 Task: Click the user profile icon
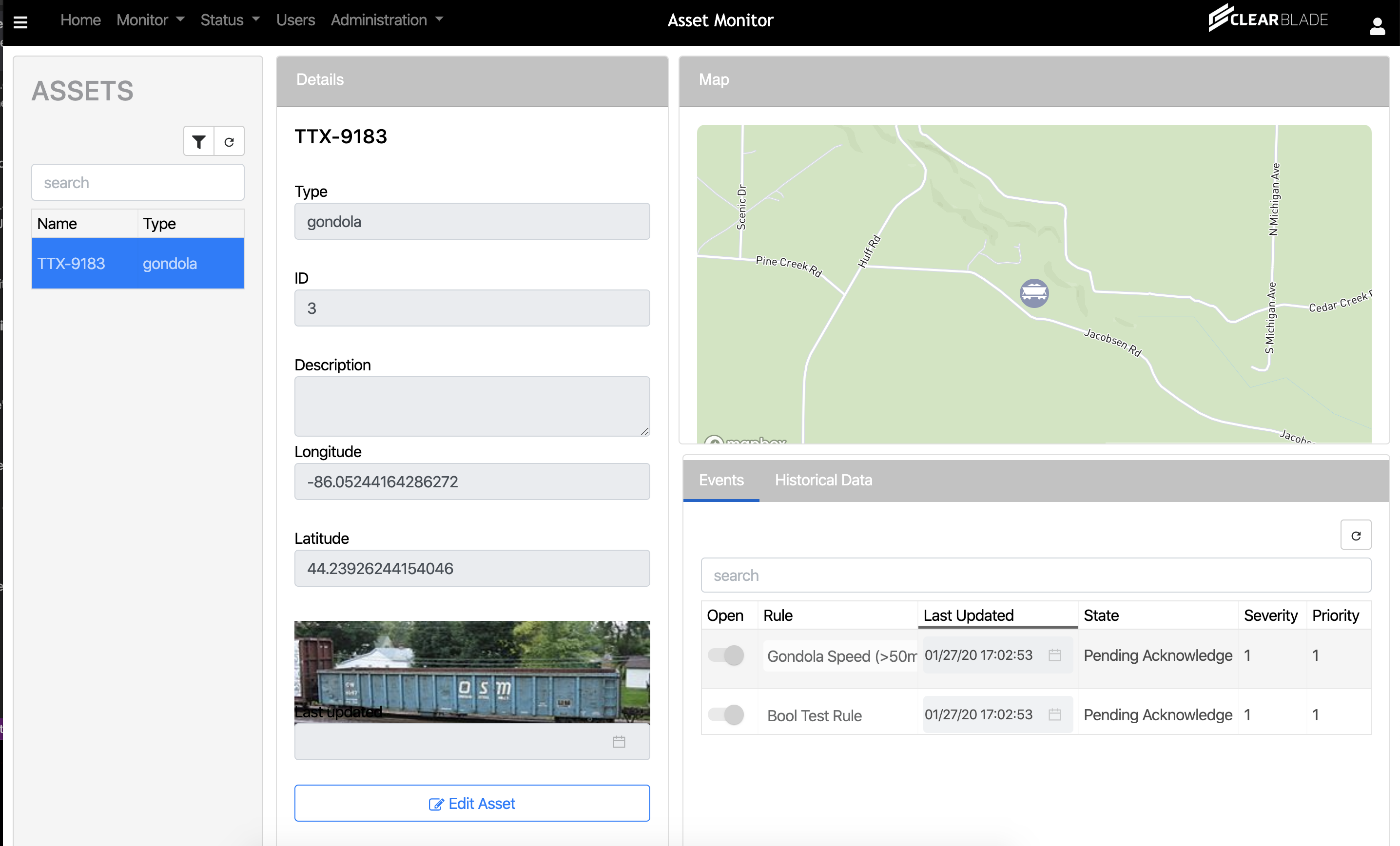(x=1377, y=25)
